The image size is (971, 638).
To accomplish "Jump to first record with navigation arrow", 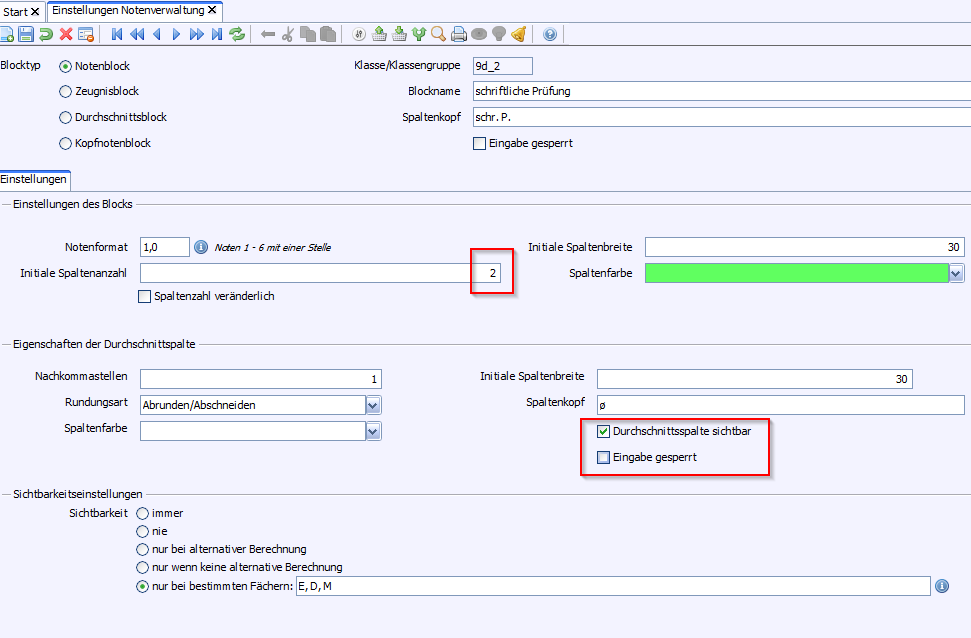I will 117,34.
